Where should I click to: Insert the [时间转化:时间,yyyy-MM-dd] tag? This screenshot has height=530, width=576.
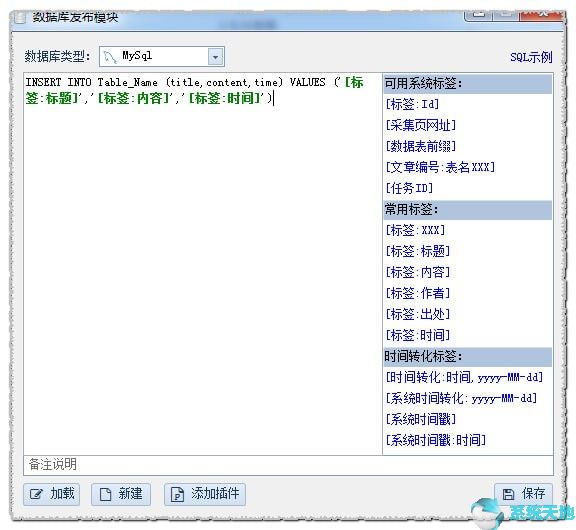[464, 377]
